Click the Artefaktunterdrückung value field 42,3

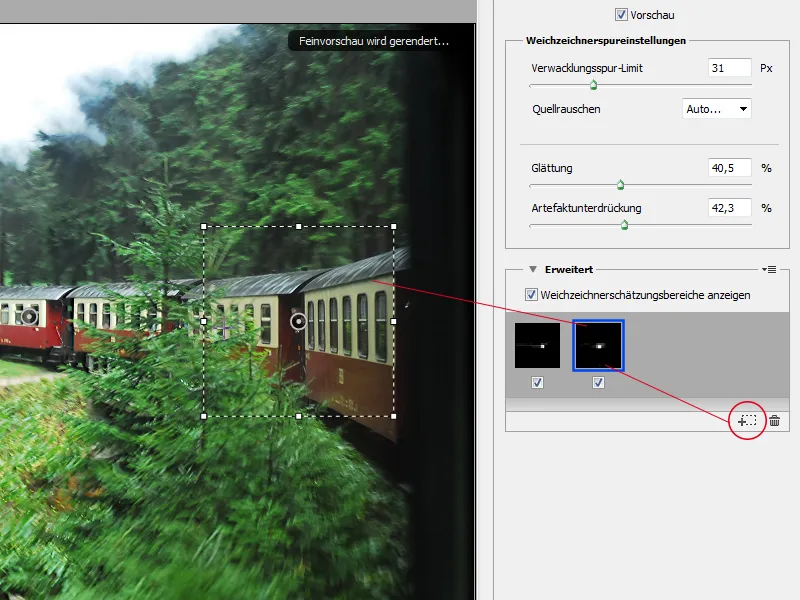pos(730,208)
